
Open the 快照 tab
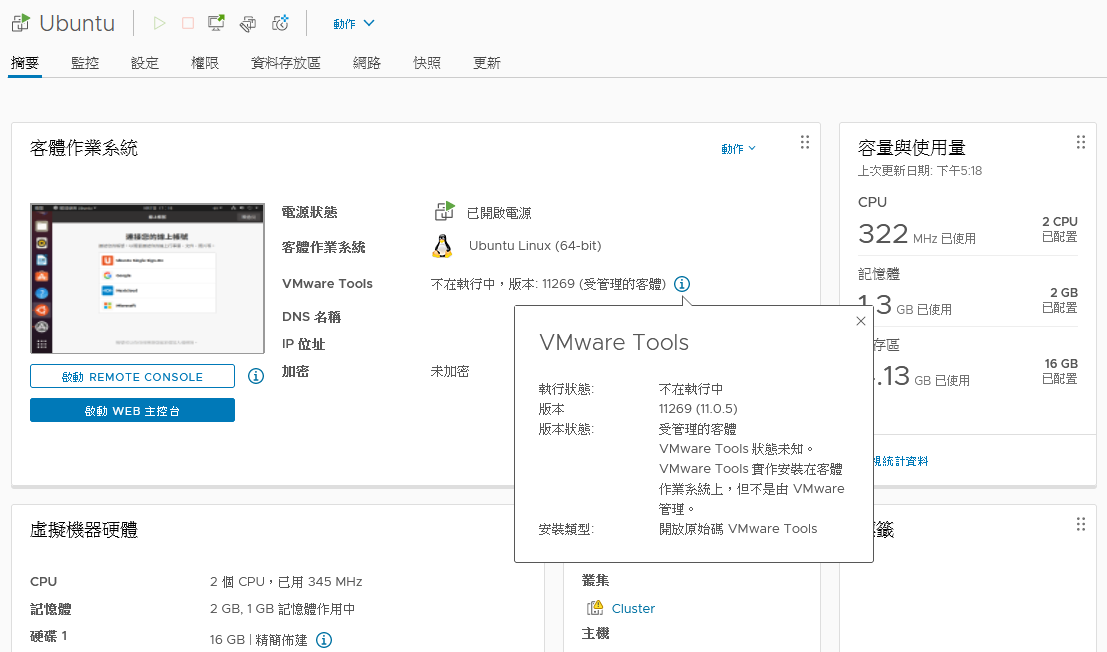426,63
